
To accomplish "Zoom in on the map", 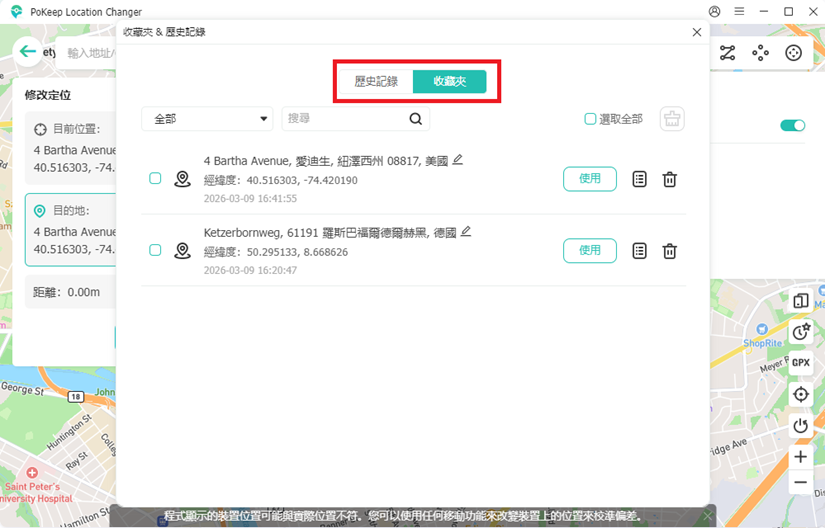I will 800,457.
